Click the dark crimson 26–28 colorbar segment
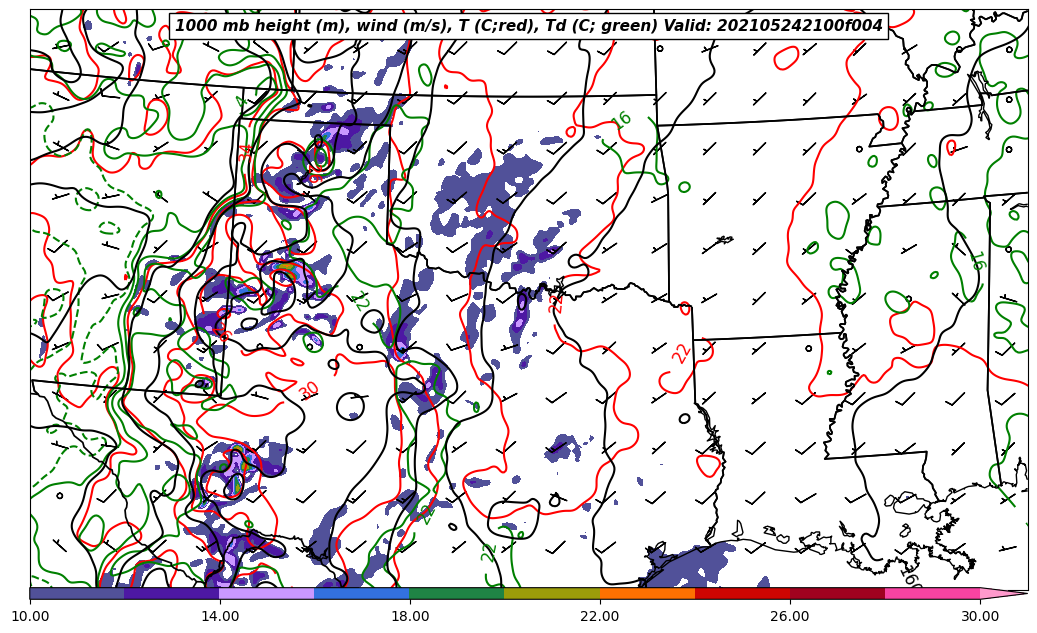Screen dimensions: 1037x633 (837, 593)
